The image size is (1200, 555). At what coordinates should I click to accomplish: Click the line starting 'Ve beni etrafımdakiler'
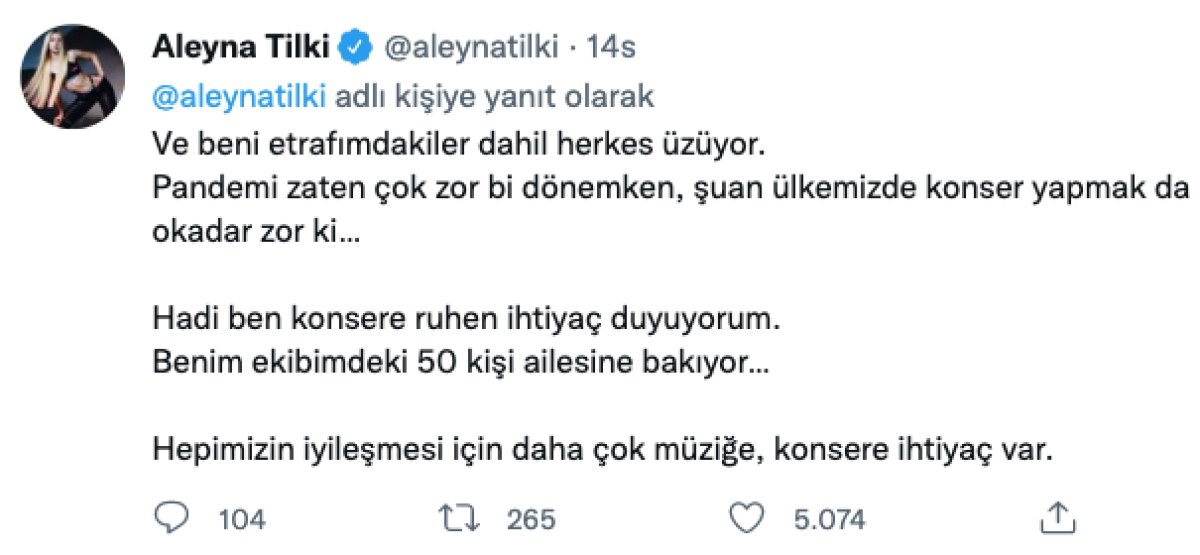click(x=458, y=147)
